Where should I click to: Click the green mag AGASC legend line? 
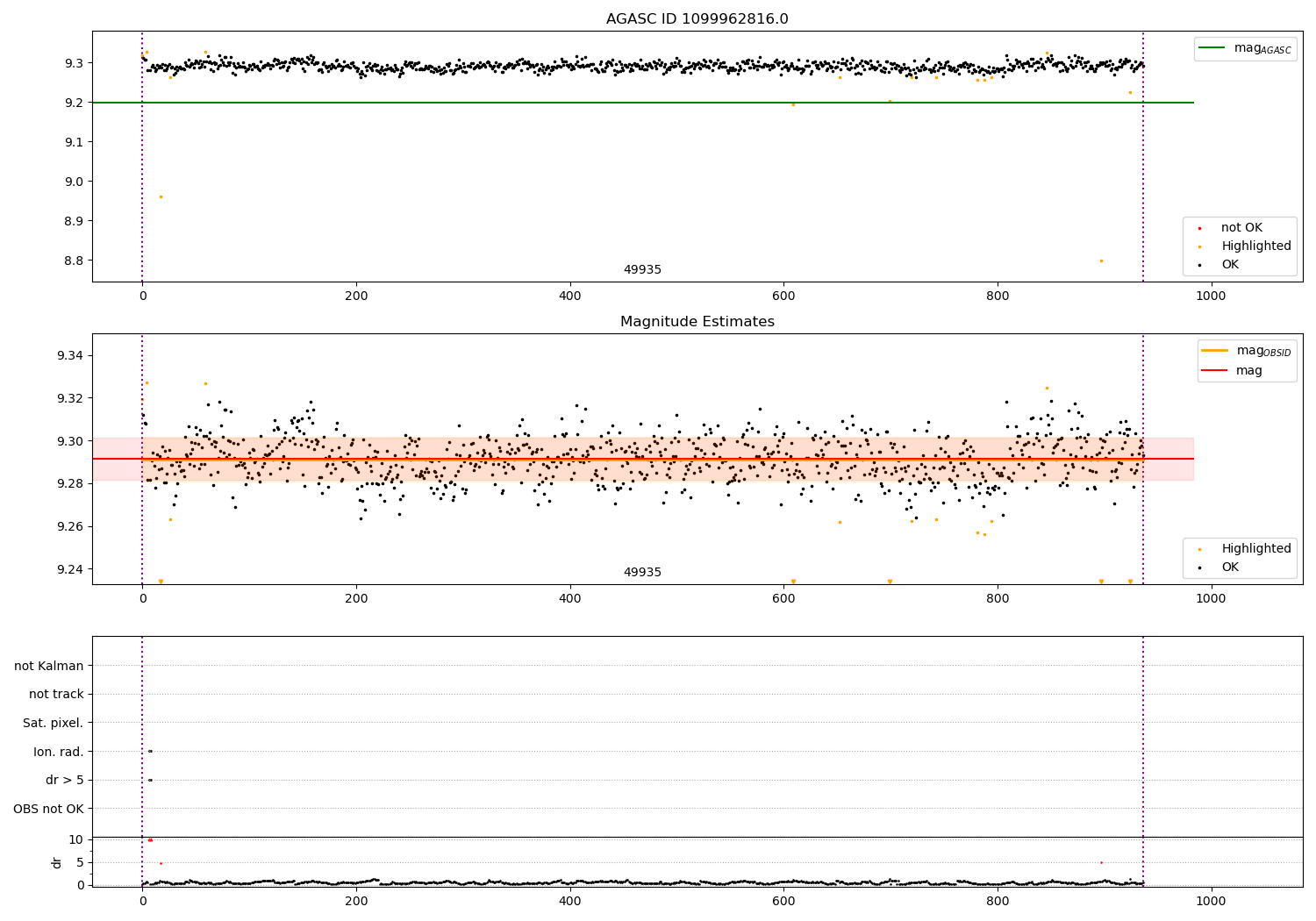[1213, 48]
